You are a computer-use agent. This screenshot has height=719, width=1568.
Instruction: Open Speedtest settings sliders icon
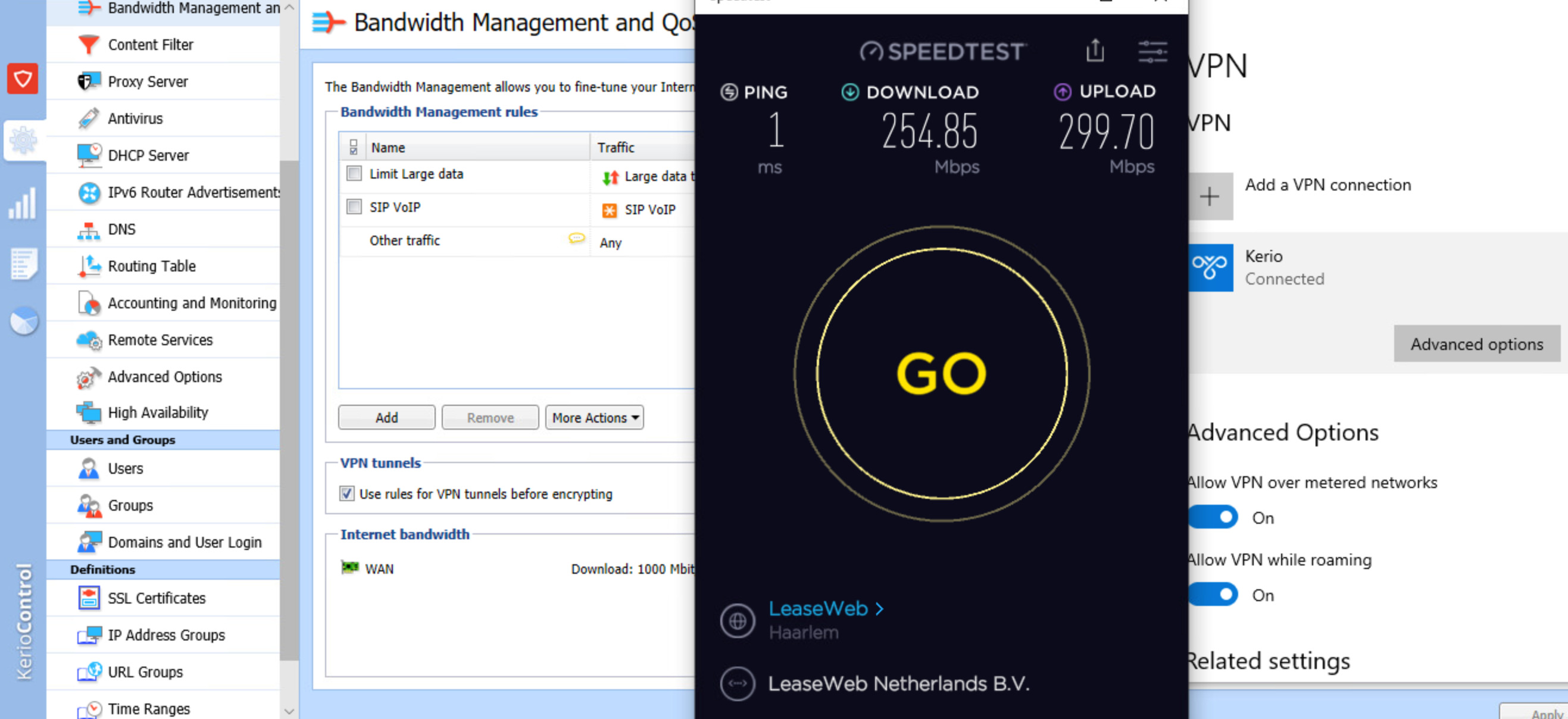[x=1152, y=52]
